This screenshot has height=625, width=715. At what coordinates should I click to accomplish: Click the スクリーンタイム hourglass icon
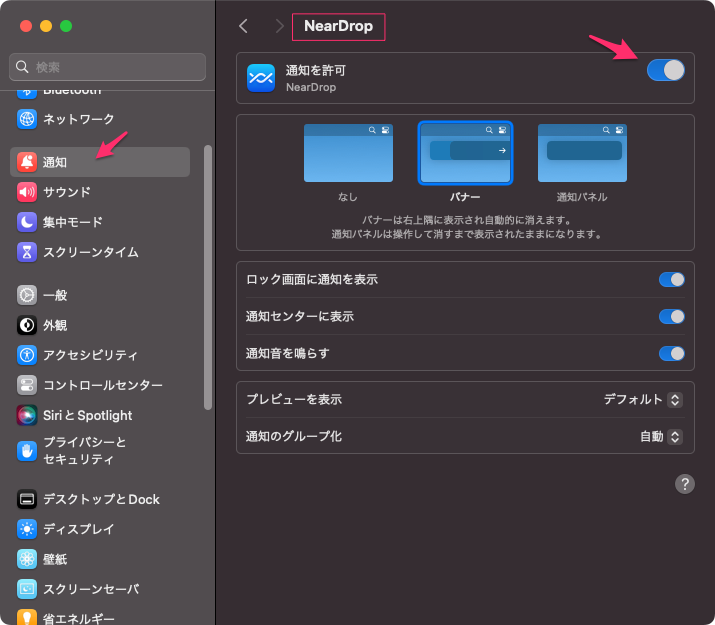coord(27,252)
